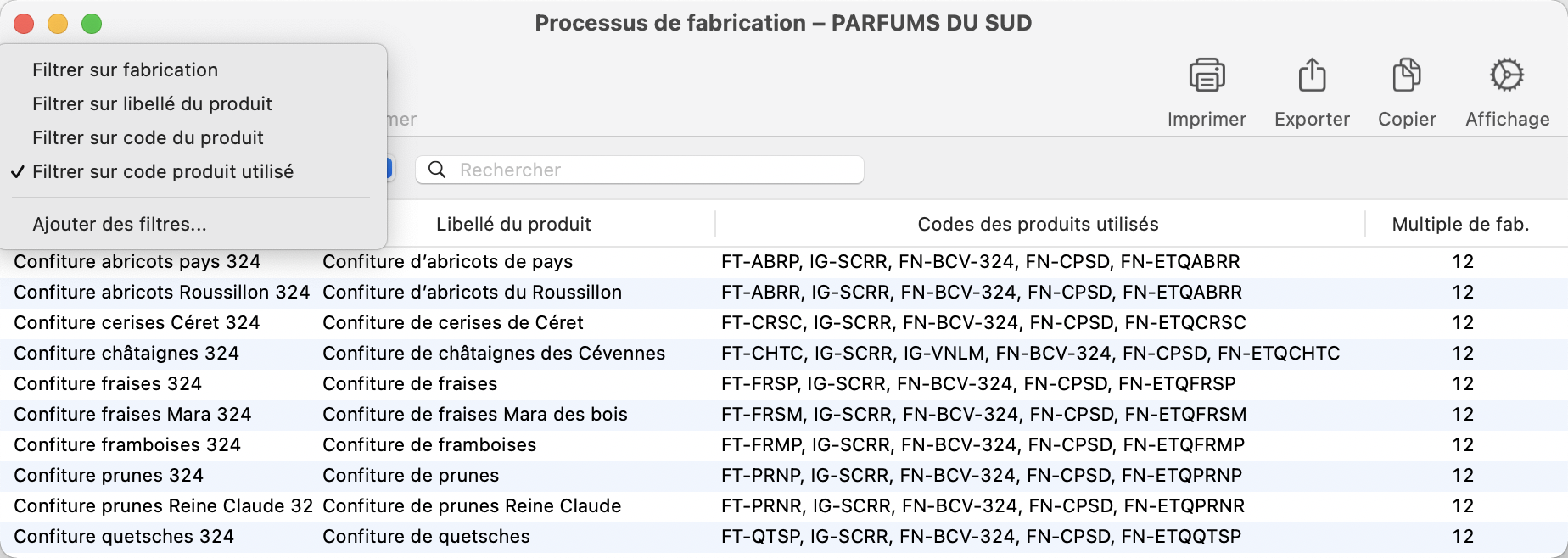Choose Filtrer sur libellé du produit
This screenshot has width=1568, height=558.
tap(152, 103)
